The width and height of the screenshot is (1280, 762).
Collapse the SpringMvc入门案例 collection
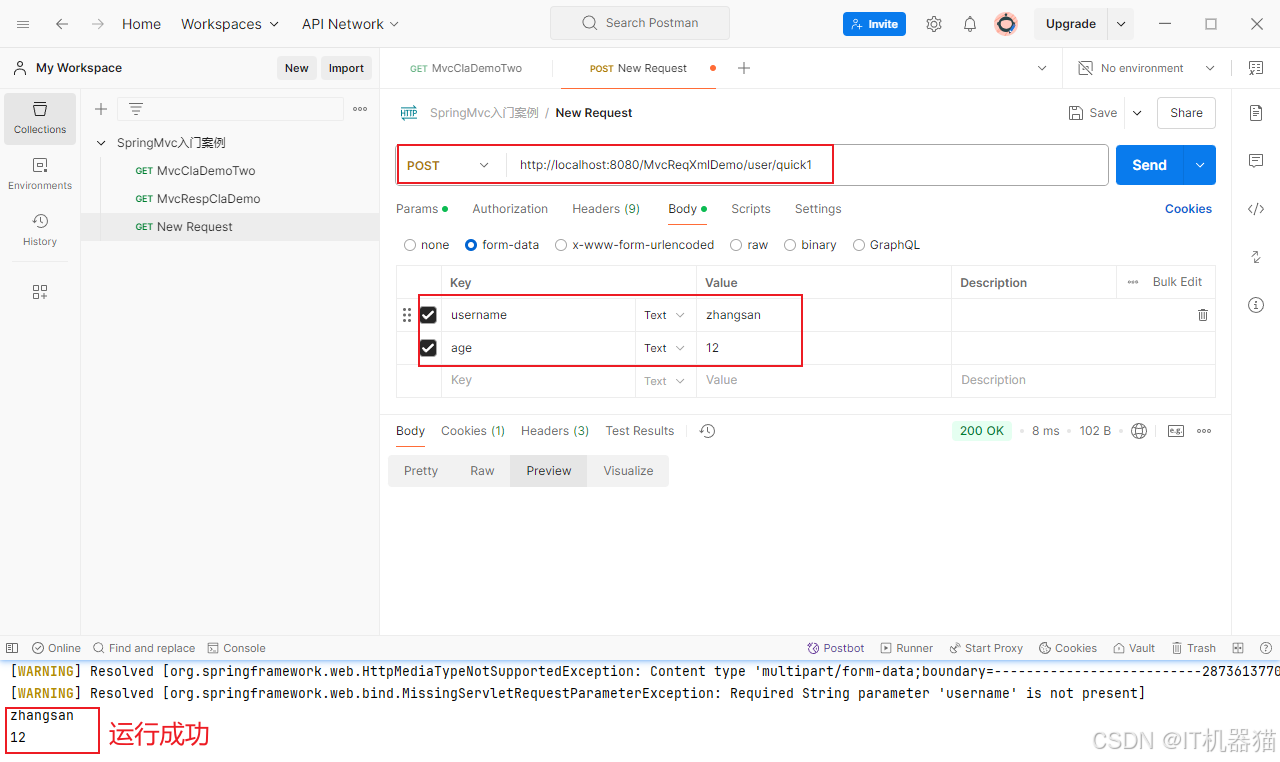coord(101,143)
